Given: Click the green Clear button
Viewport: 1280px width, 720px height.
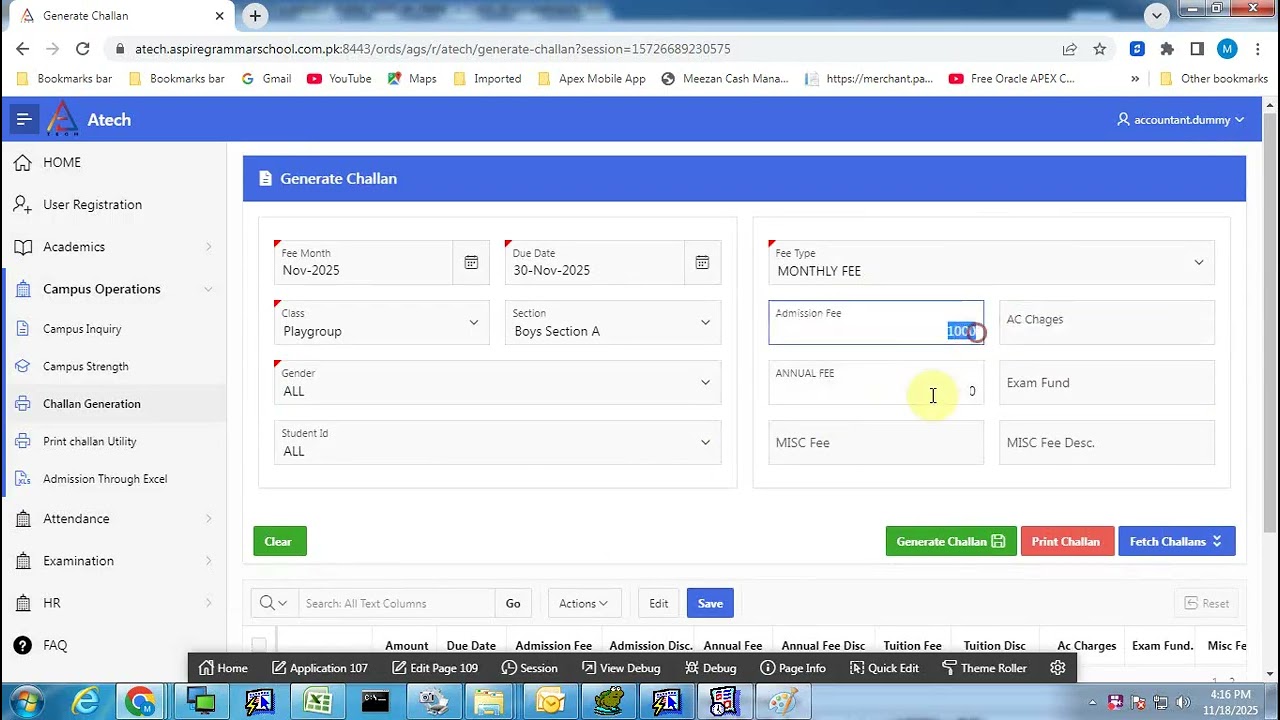Looking at the screenshot, I should pos(279,541).
